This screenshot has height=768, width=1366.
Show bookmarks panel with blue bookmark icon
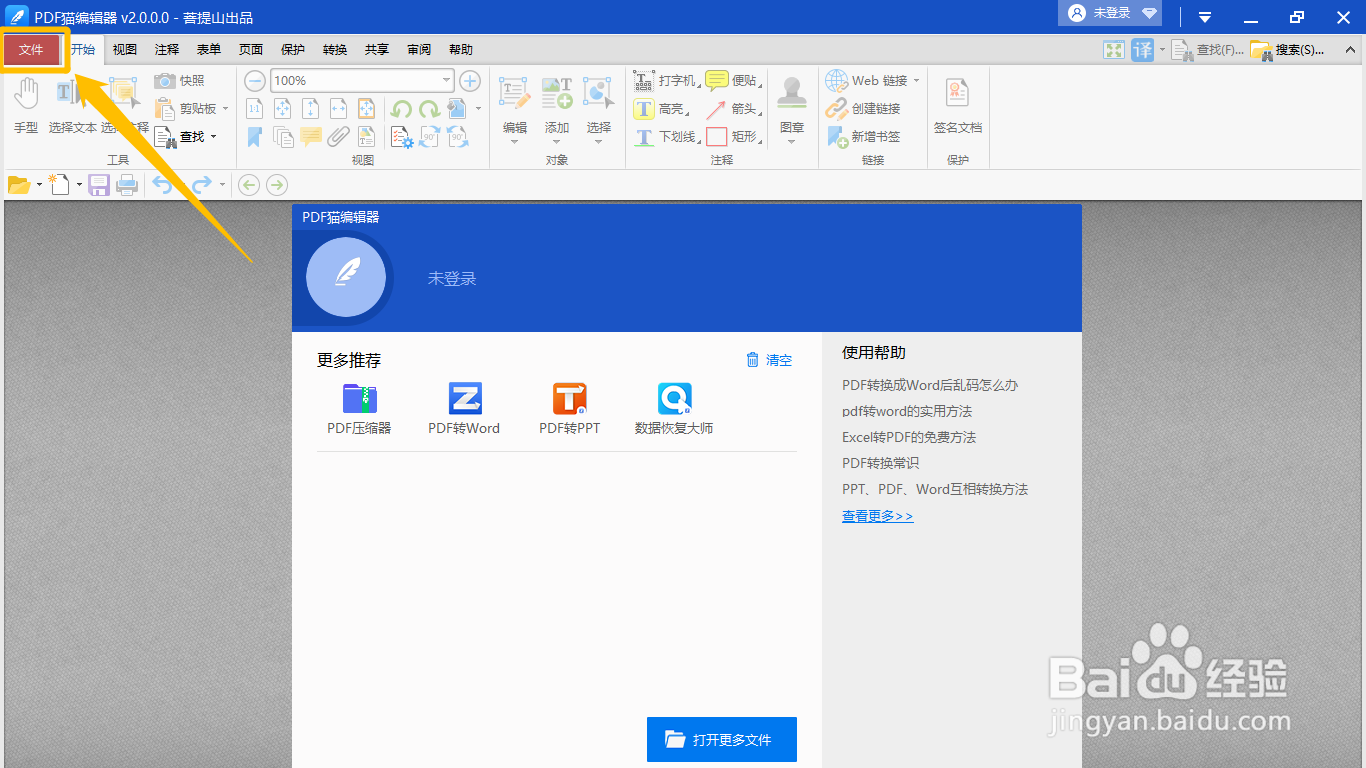tap(255, 136)
